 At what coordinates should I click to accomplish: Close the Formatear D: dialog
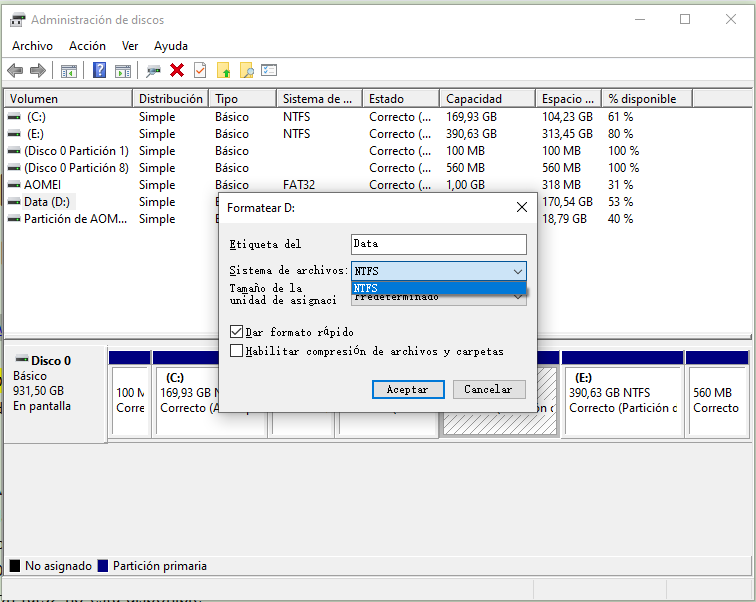521,207
